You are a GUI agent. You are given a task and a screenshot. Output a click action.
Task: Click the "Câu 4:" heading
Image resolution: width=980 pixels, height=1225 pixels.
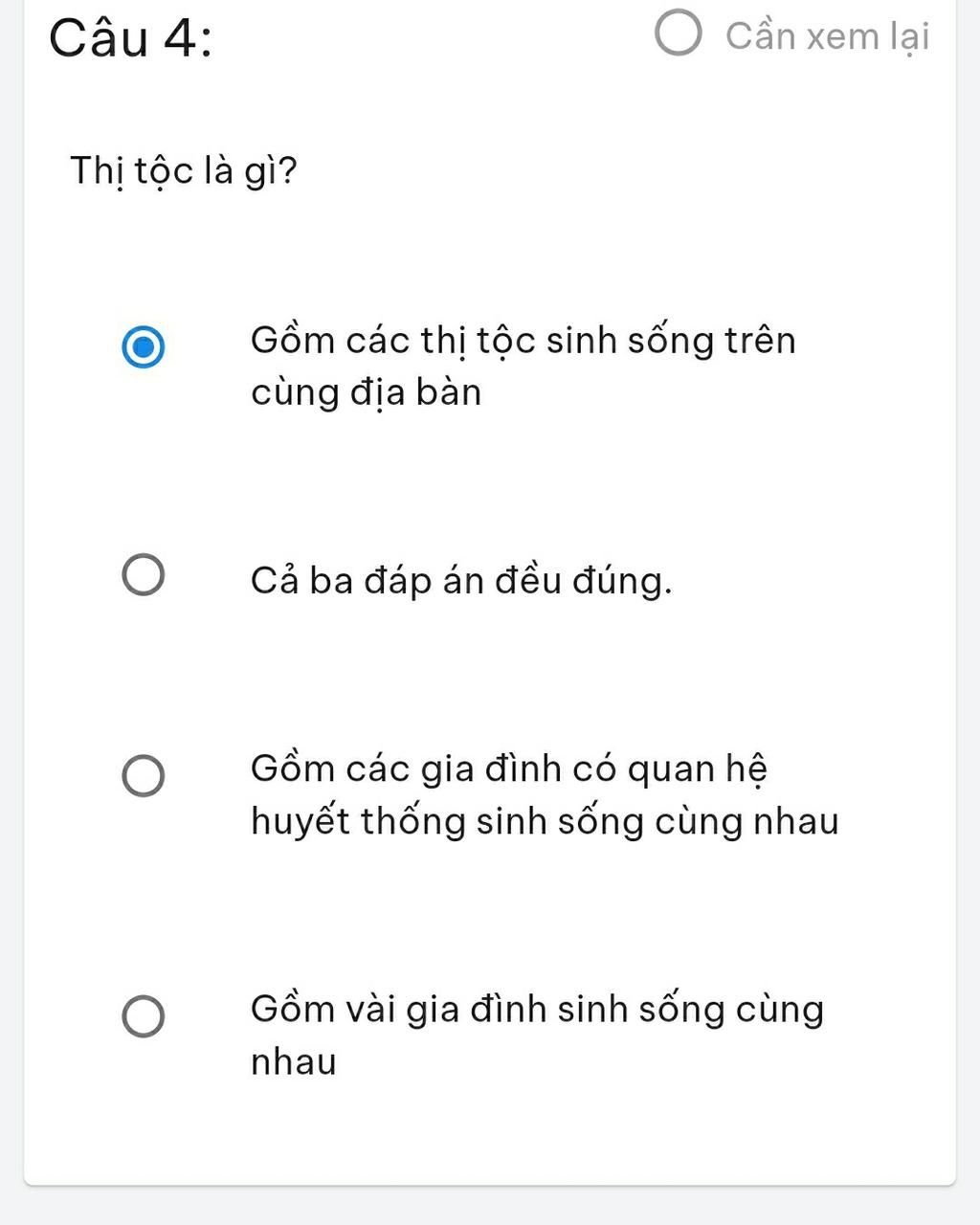coord(131,39)
